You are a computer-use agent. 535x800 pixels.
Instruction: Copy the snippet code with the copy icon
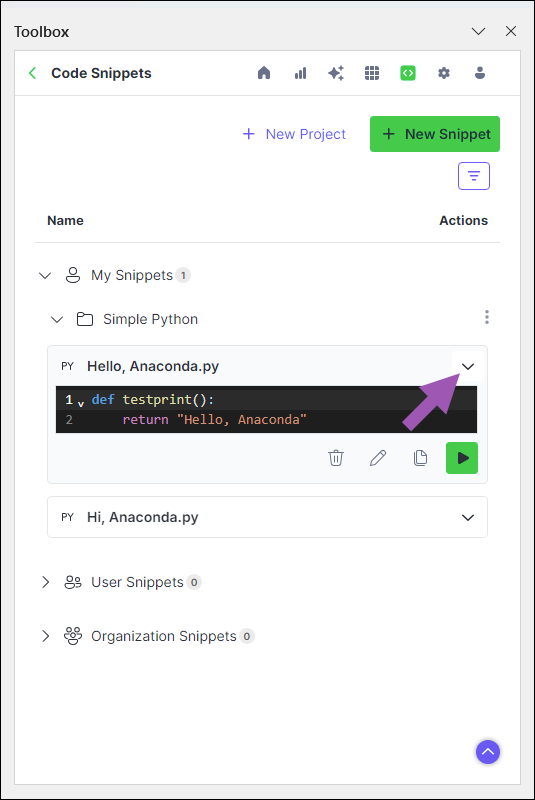coord(420,458)
